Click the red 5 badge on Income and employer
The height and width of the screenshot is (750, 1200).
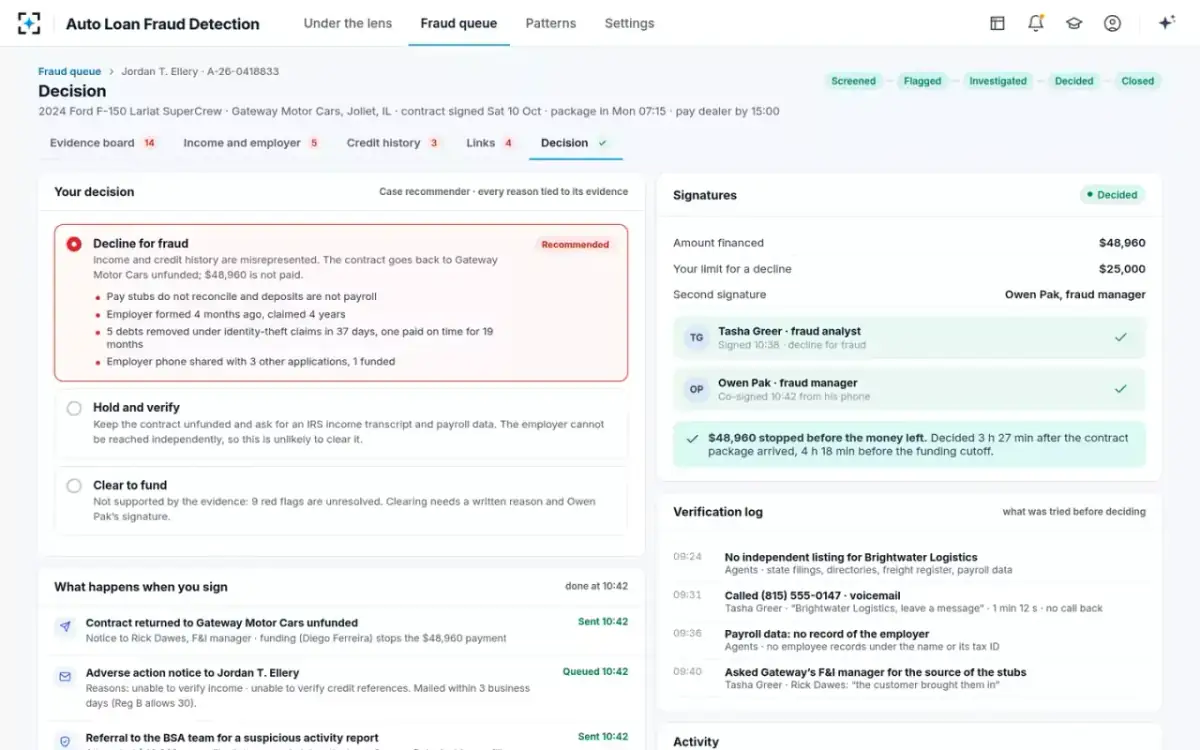314,143
